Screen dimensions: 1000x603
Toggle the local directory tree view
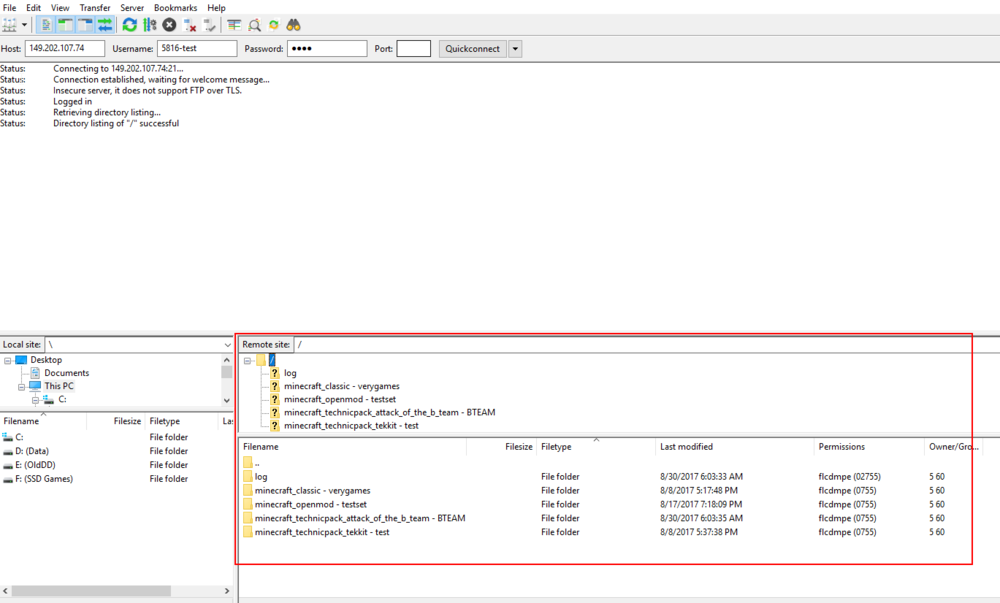point(65,24)
